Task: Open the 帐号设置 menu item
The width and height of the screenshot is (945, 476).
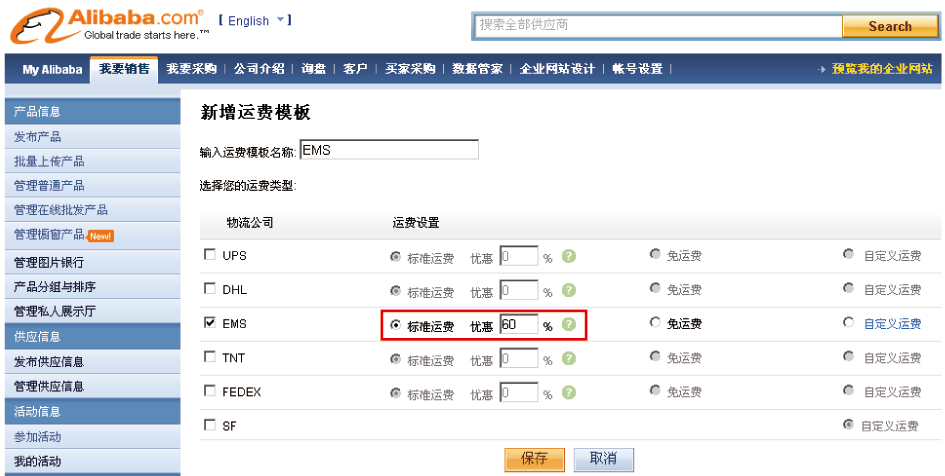Action: [x=638, y=69]
